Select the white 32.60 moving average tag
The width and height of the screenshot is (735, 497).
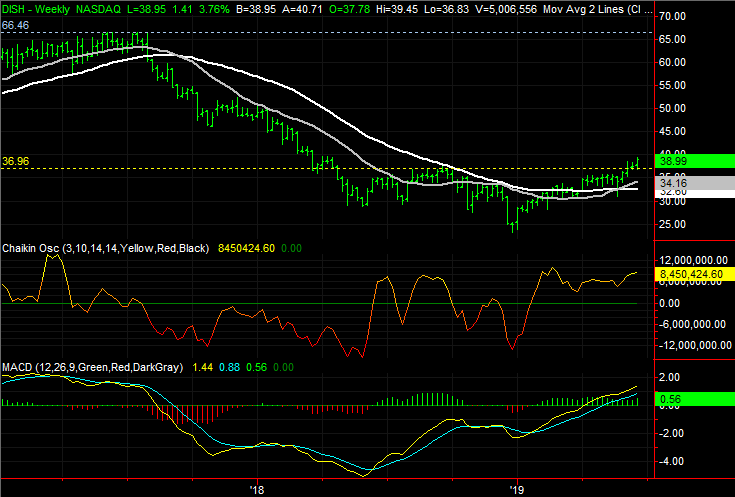[694, 192]
